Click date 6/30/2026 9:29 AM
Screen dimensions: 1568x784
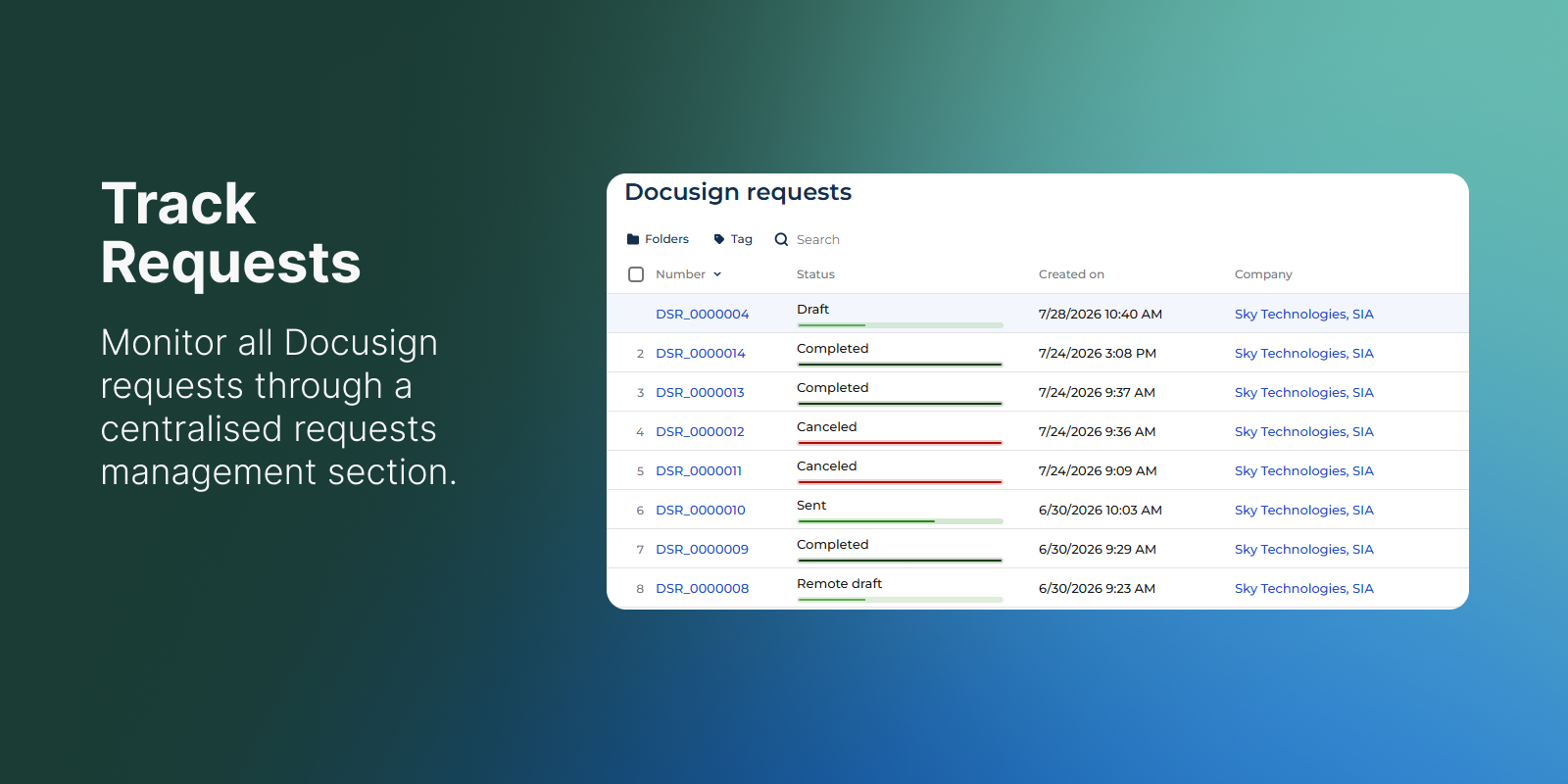(x=1098, y=550)
